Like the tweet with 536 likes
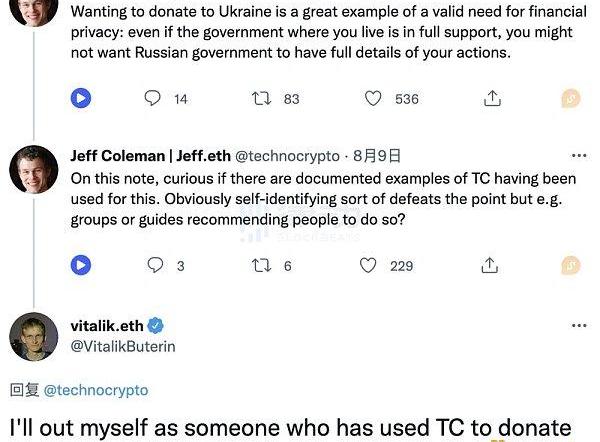The image size is (600, 442). coord(373,98)
